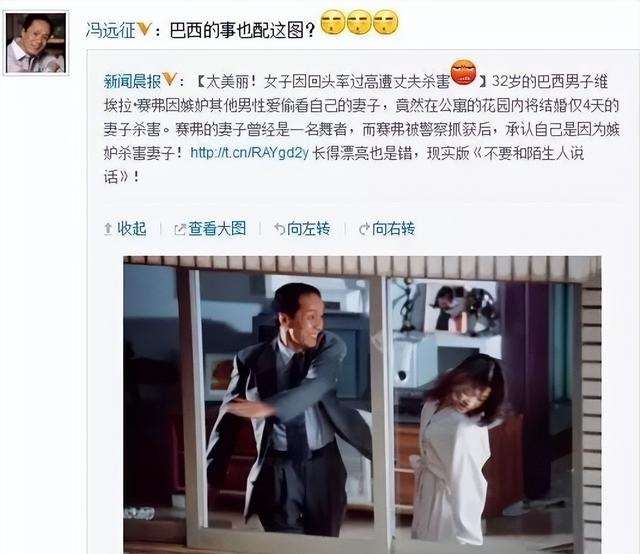Click the counterclockwise arrow icon

click(x=280, y=229)
